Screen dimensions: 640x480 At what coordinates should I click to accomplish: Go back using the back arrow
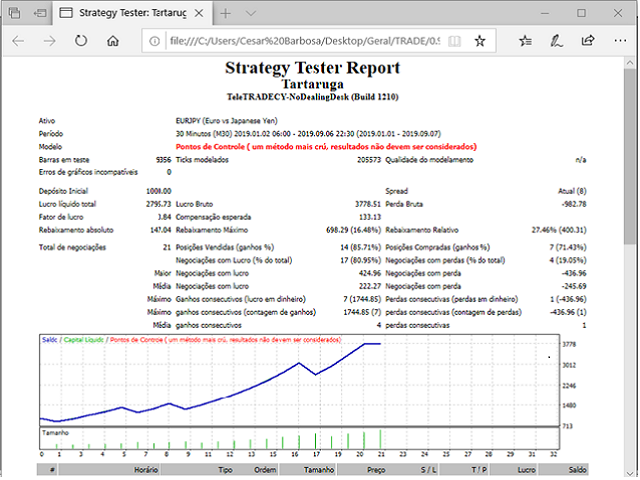coord(20,42)
